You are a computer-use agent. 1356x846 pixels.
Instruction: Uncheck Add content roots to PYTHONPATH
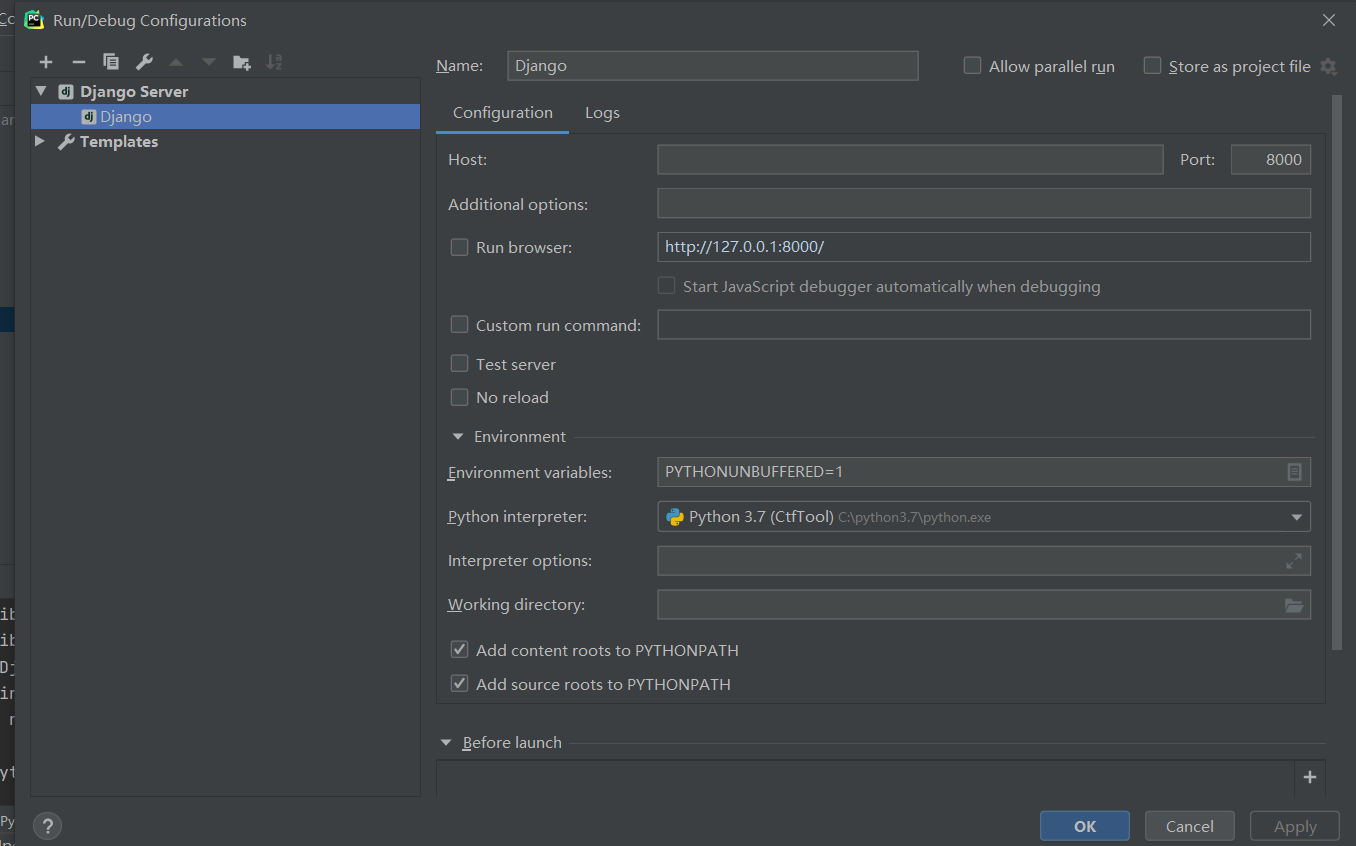coord(459,650)
